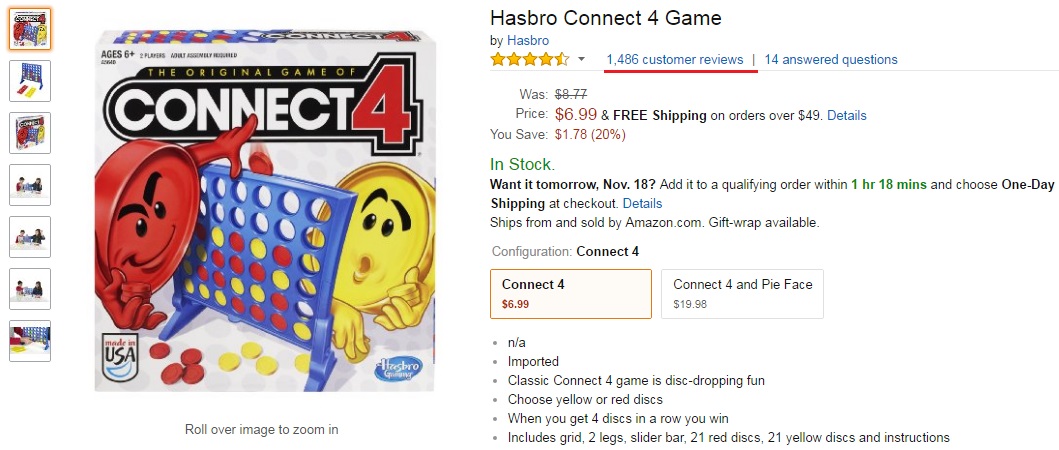Show last thumbnail with close-up grid
The height and width of the screenshot is (450, 1059).
coord(30,341)
